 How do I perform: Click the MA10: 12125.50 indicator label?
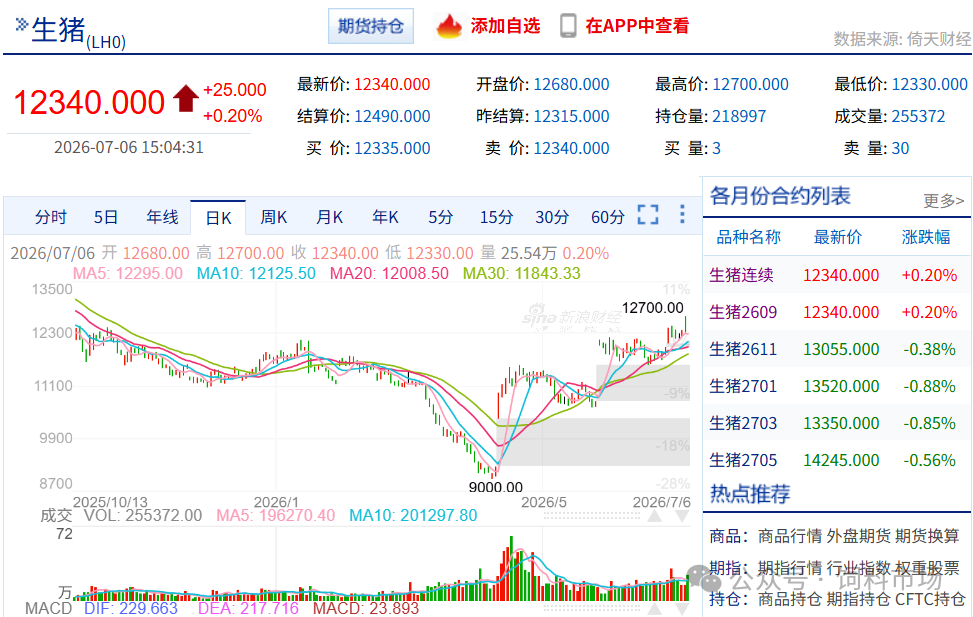(256, 273)
